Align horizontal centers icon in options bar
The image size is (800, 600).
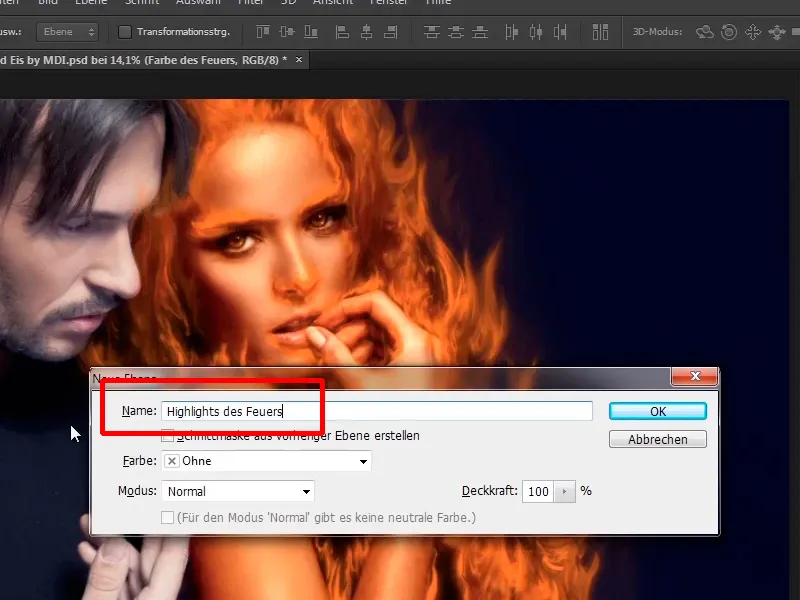(366, 32)
